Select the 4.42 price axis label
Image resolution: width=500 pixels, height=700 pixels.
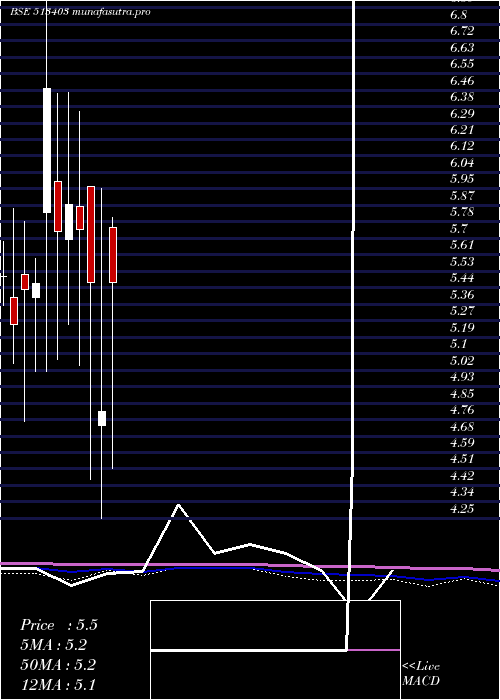pyautogui.click(x=462, y=475)
